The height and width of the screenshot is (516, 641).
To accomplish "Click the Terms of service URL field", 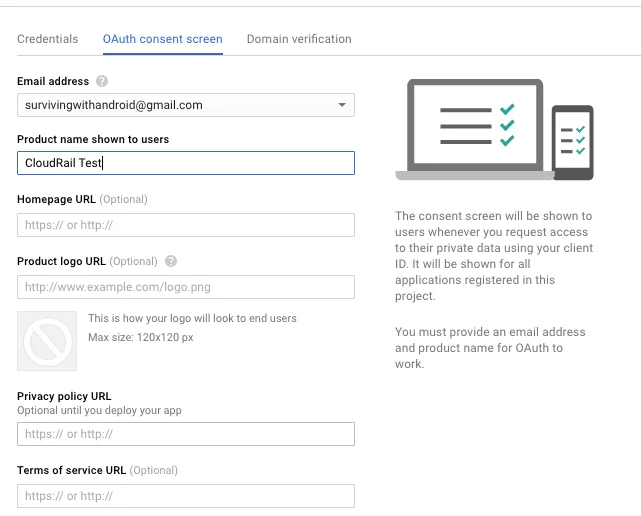I will point(186,496).
